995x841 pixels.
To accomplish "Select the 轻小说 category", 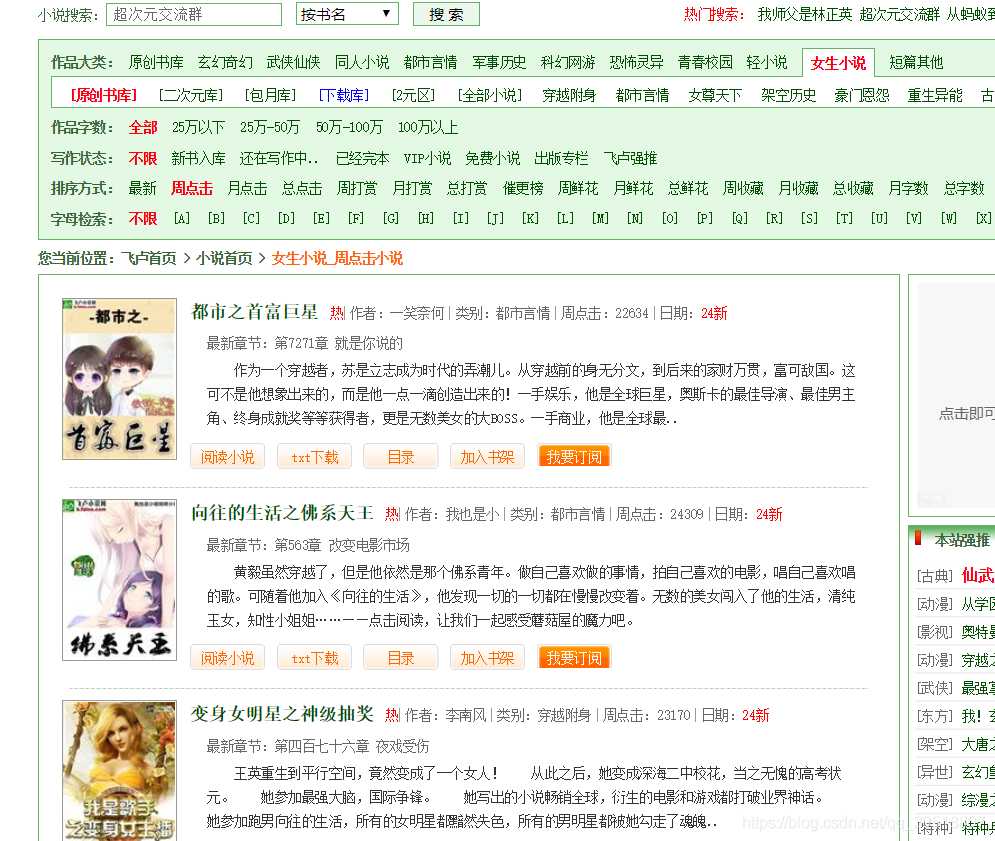I will tap(767, 62).
